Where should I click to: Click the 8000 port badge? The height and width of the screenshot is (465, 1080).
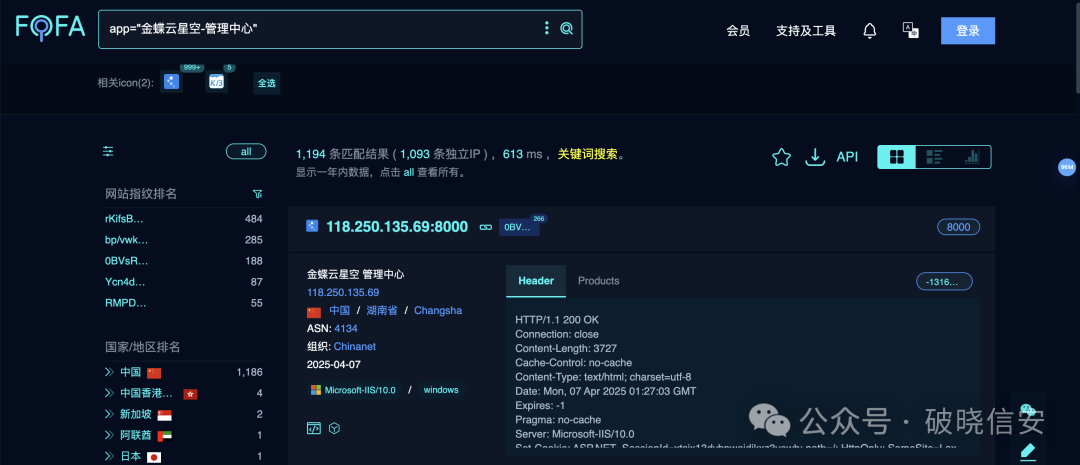point(958,227)
